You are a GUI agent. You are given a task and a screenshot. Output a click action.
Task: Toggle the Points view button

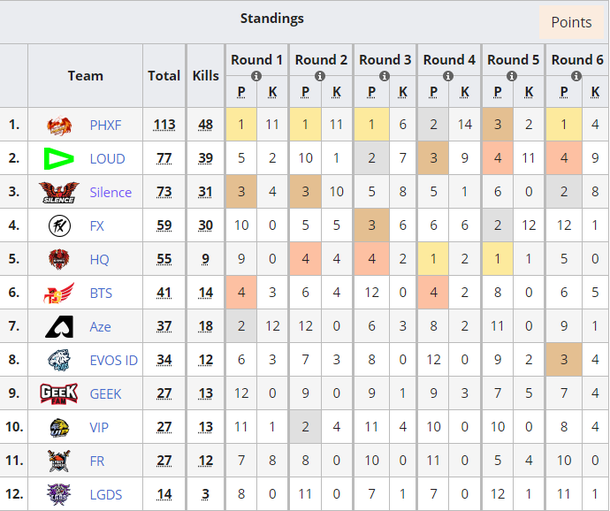(x=571, y=23)
